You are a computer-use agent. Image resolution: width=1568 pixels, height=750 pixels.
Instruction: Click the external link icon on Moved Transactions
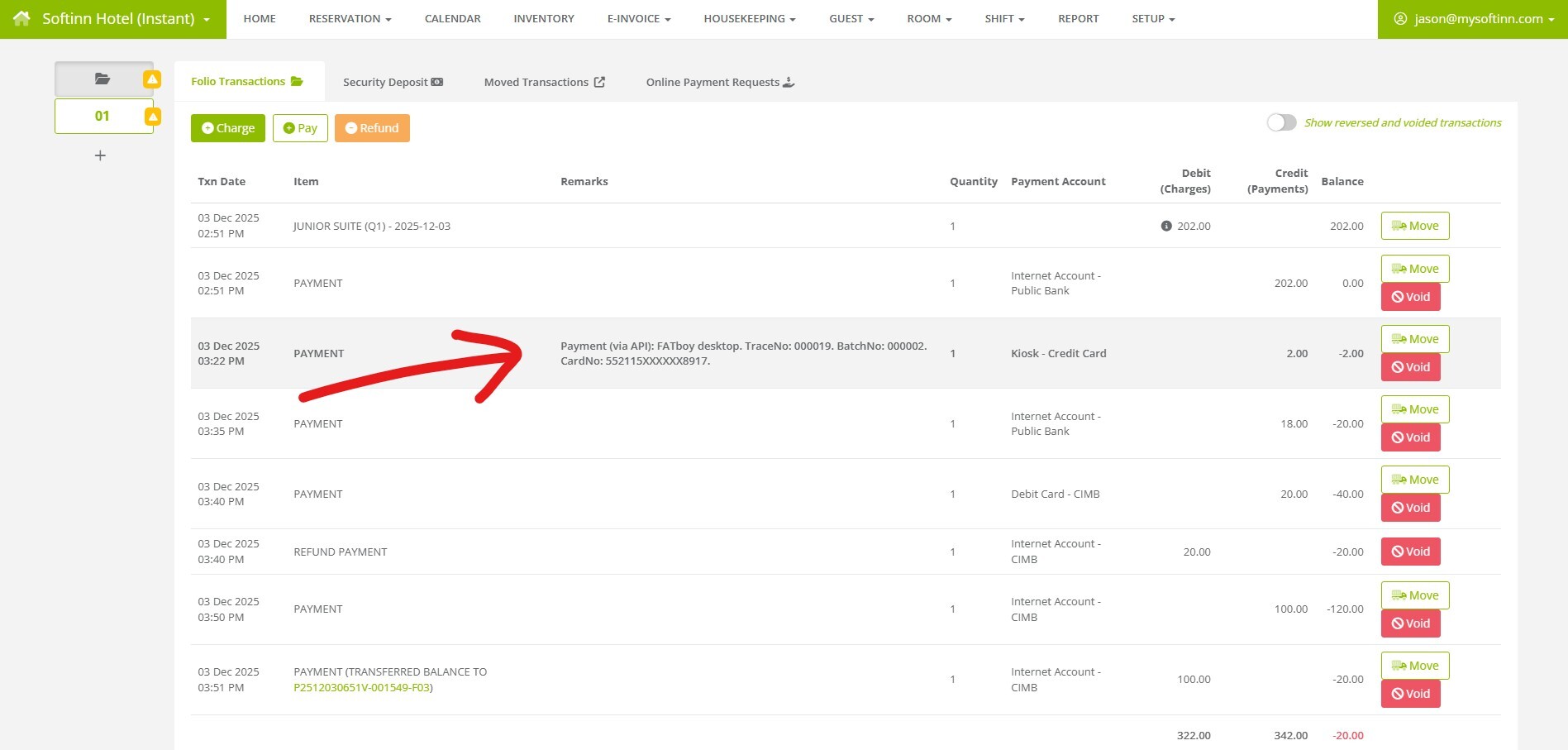point(598,81)
